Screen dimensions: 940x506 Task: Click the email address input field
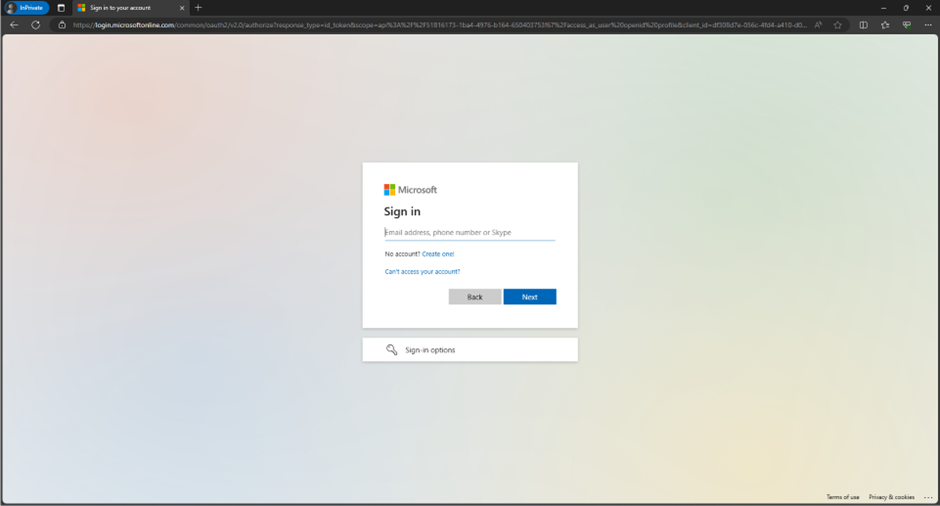(x=469, y=232)
